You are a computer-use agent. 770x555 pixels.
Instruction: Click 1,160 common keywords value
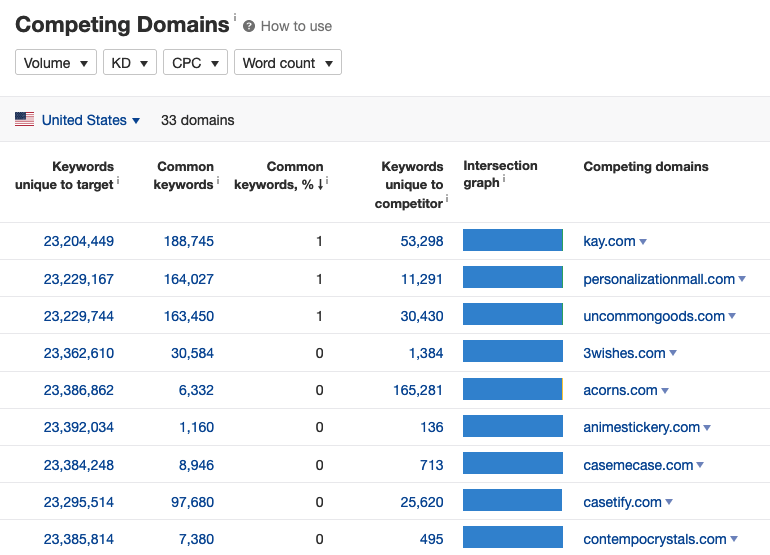pos(196,427)
